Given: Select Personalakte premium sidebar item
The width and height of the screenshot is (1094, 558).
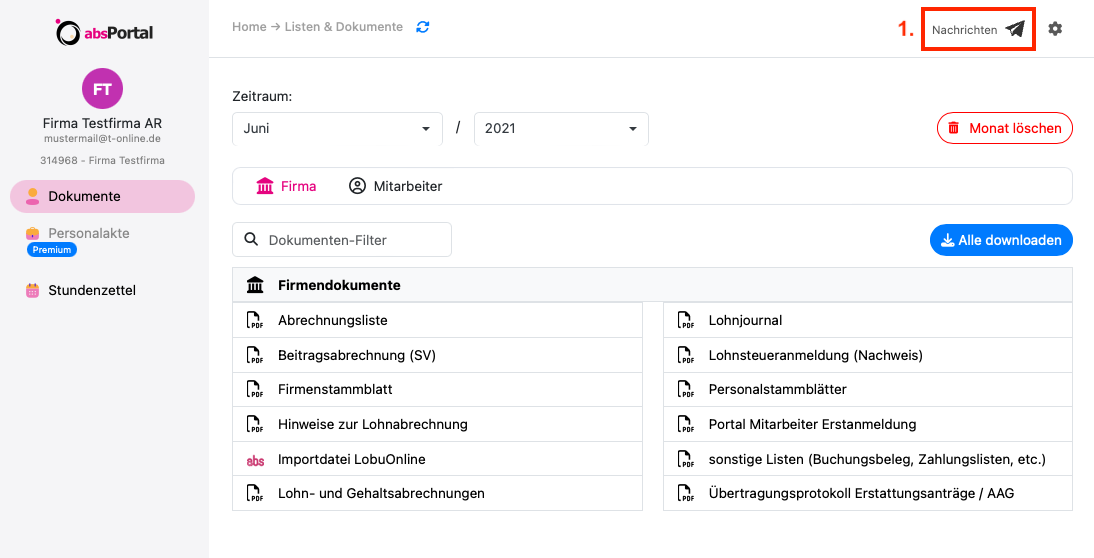Looking at the screenshot, I should pos(88,234).
